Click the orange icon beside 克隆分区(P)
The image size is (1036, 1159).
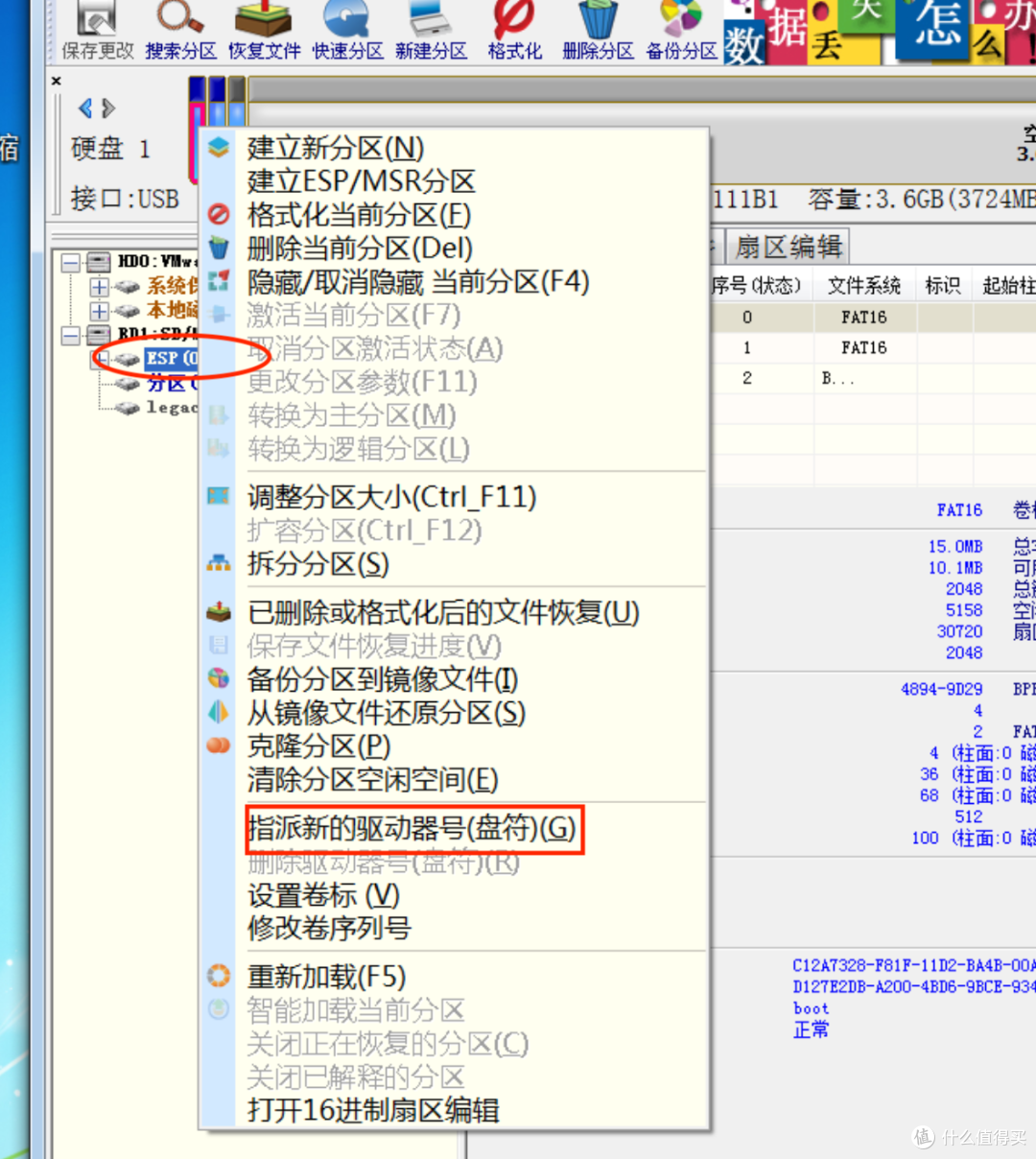pos(219,745)
